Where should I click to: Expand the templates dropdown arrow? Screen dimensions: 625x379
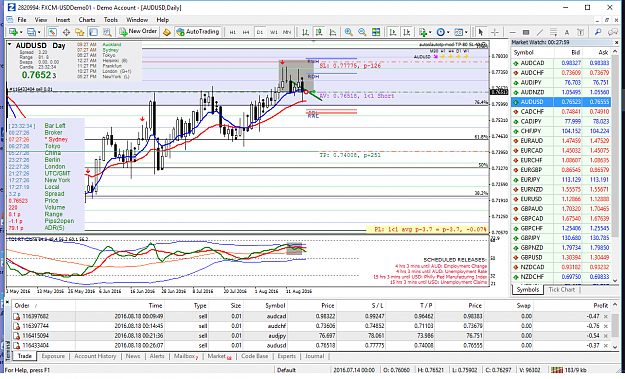tap(466, 32)
